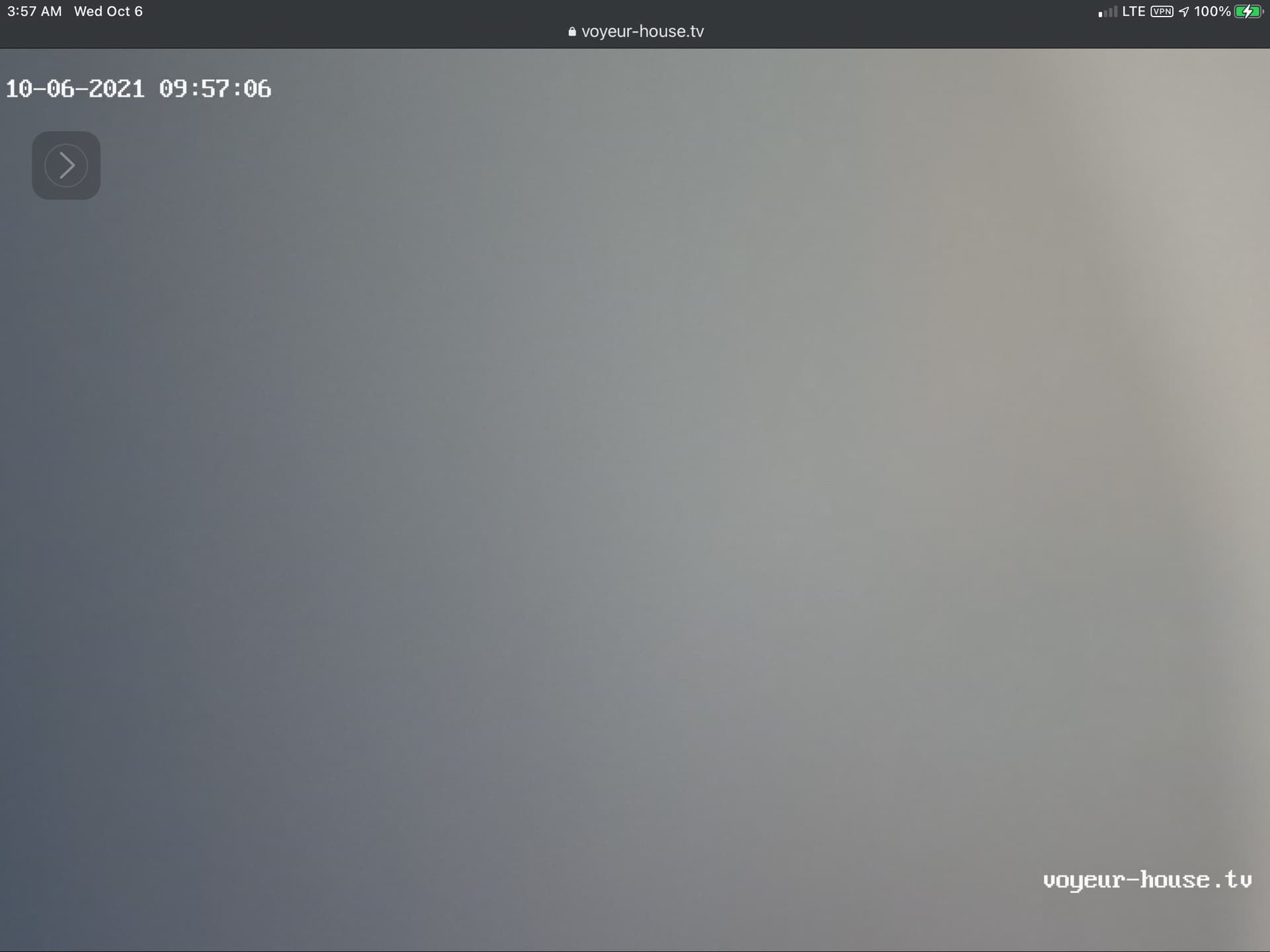This screenshot has height=952, width=1270.
Task: Tap the padlock icon beside the URL
Action: [x=572, y=32]
